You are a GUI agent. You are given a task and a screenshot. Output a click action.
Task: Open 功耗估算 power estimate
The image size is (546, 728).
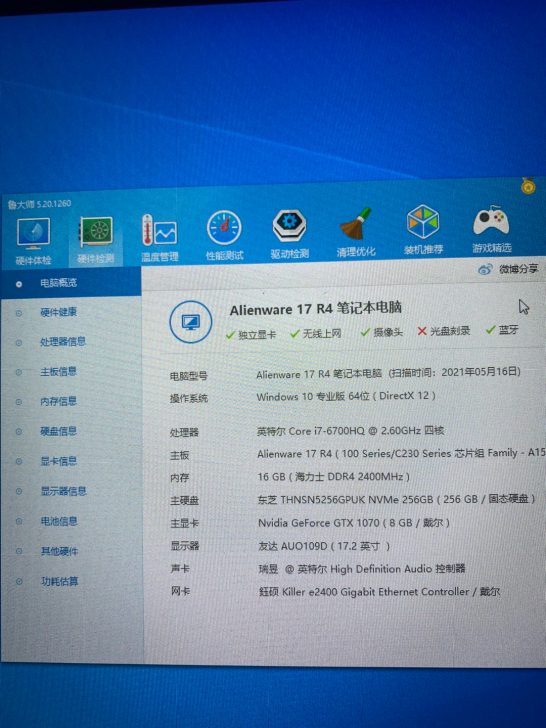tap(59, 581)
